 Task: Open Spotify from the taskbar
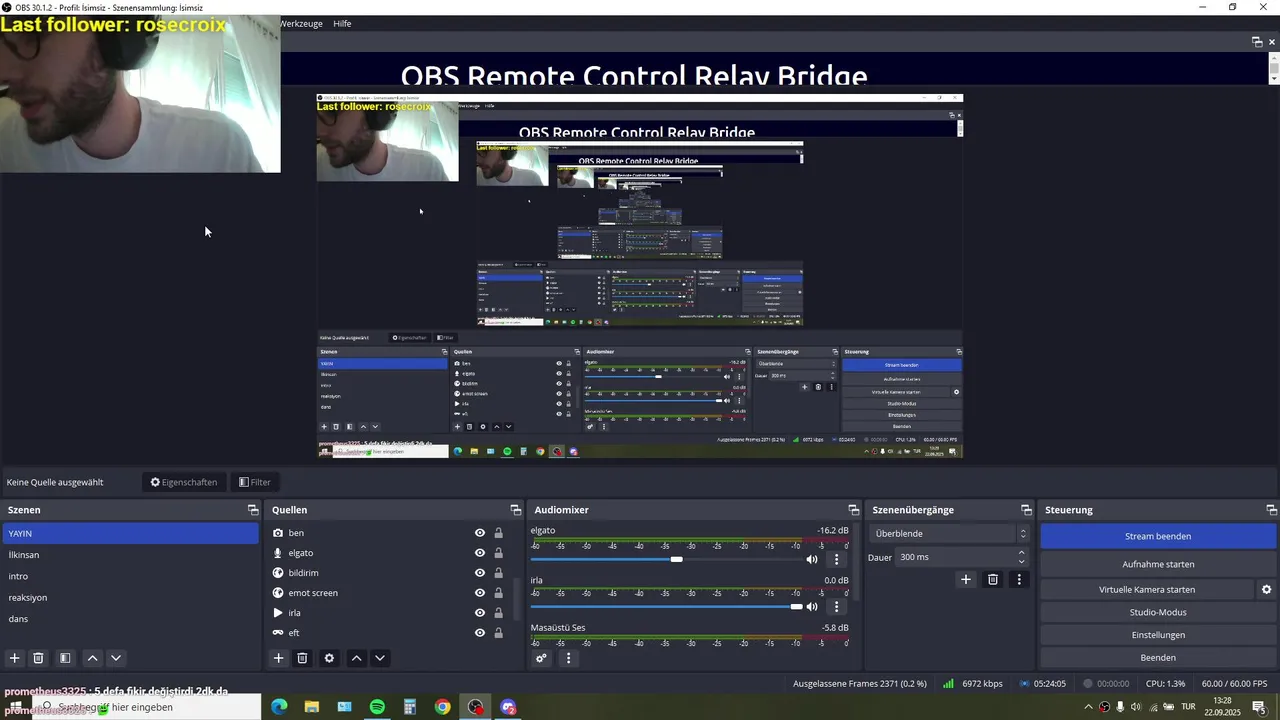coord(377,707)
